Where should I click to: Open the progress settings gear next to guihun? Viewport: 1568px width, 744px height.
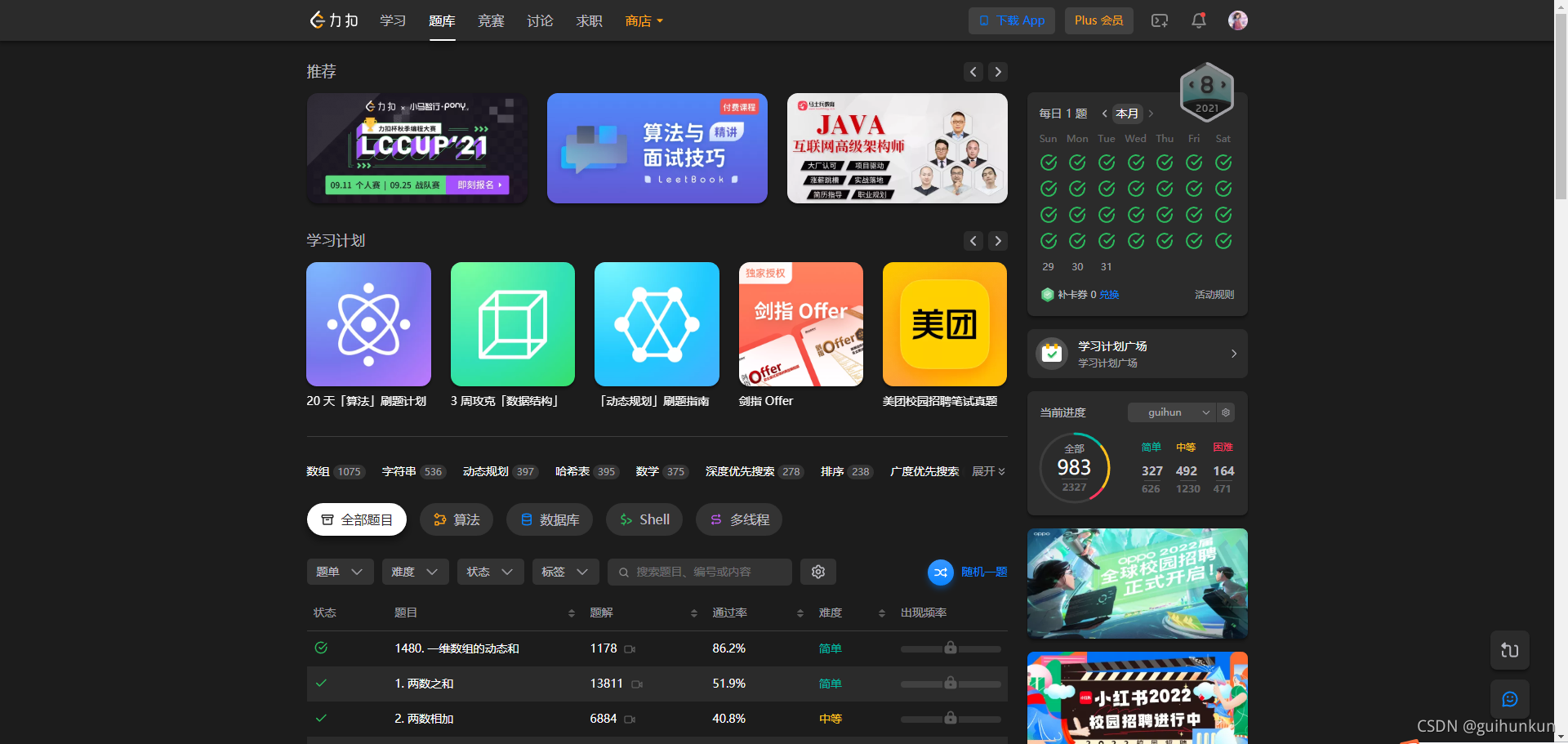click(x=1225, y=412)
